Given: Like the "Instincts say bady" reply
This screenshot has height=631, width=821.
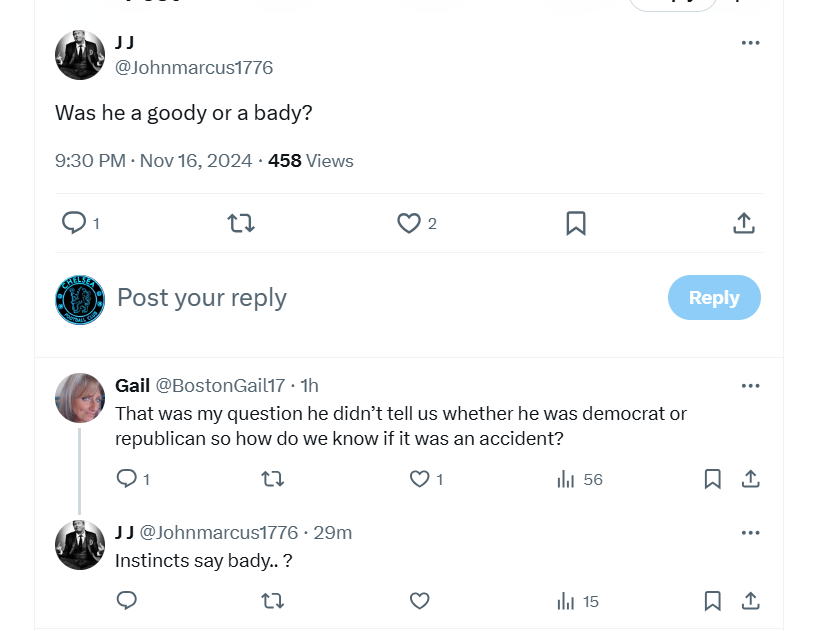Looking at the screenshot, I should coord(420,601).
